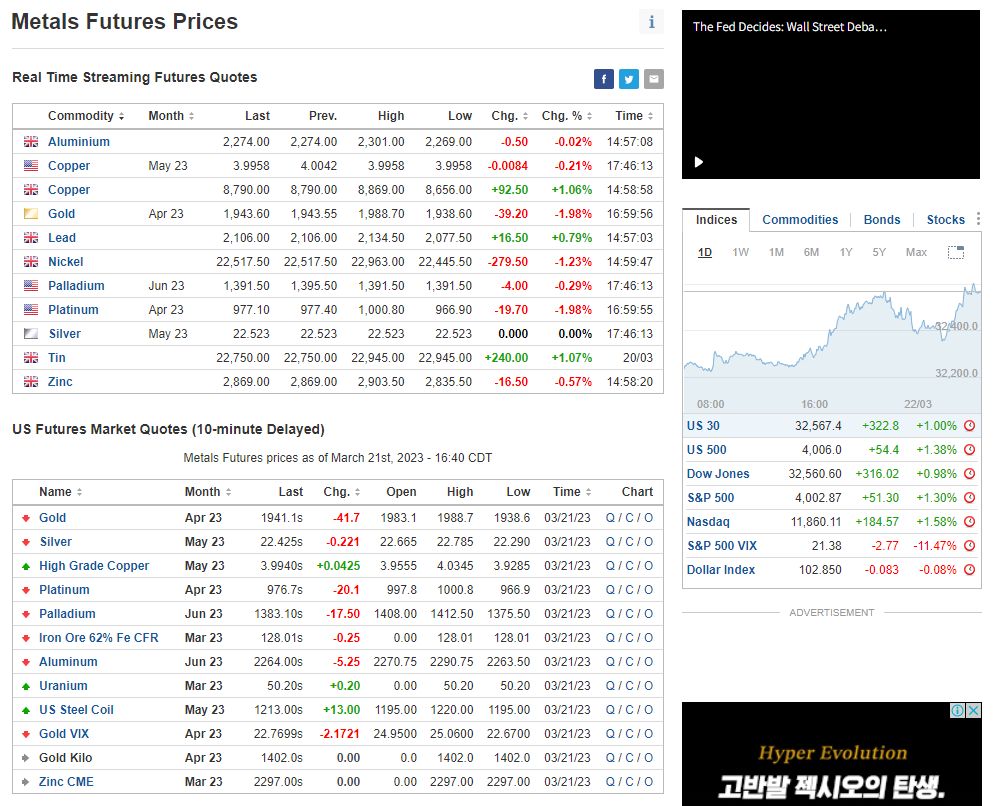Switch to the Bonds tab

882,220
